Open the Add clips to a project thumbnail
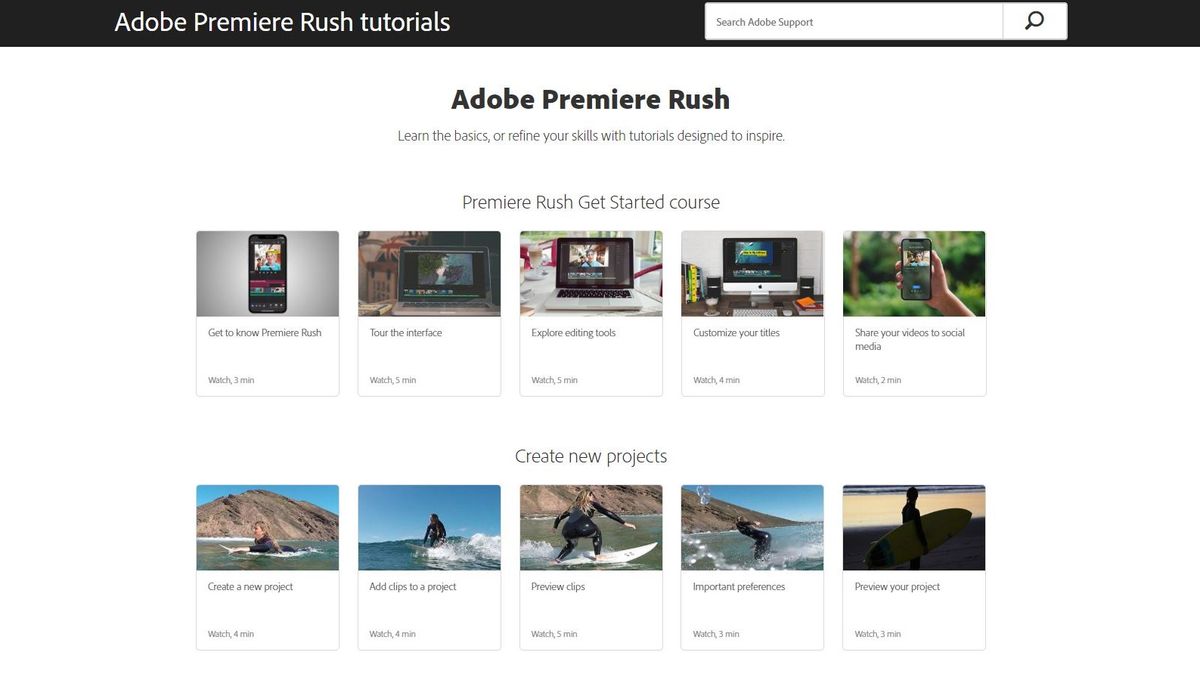The image size is (1200, 674). click(x=429, y=528)
